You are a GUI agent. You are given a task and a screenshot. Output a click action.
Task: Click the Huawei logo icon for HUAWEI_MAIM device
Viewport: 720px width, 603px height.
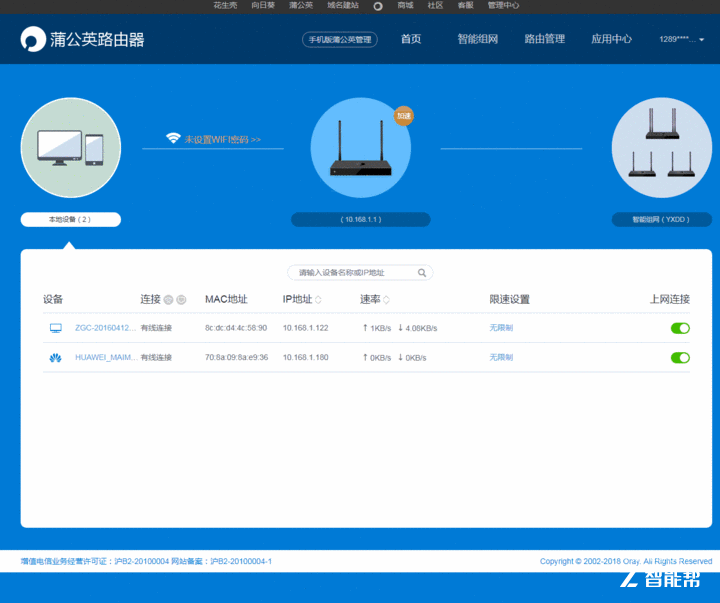click(x=56, y=358)
